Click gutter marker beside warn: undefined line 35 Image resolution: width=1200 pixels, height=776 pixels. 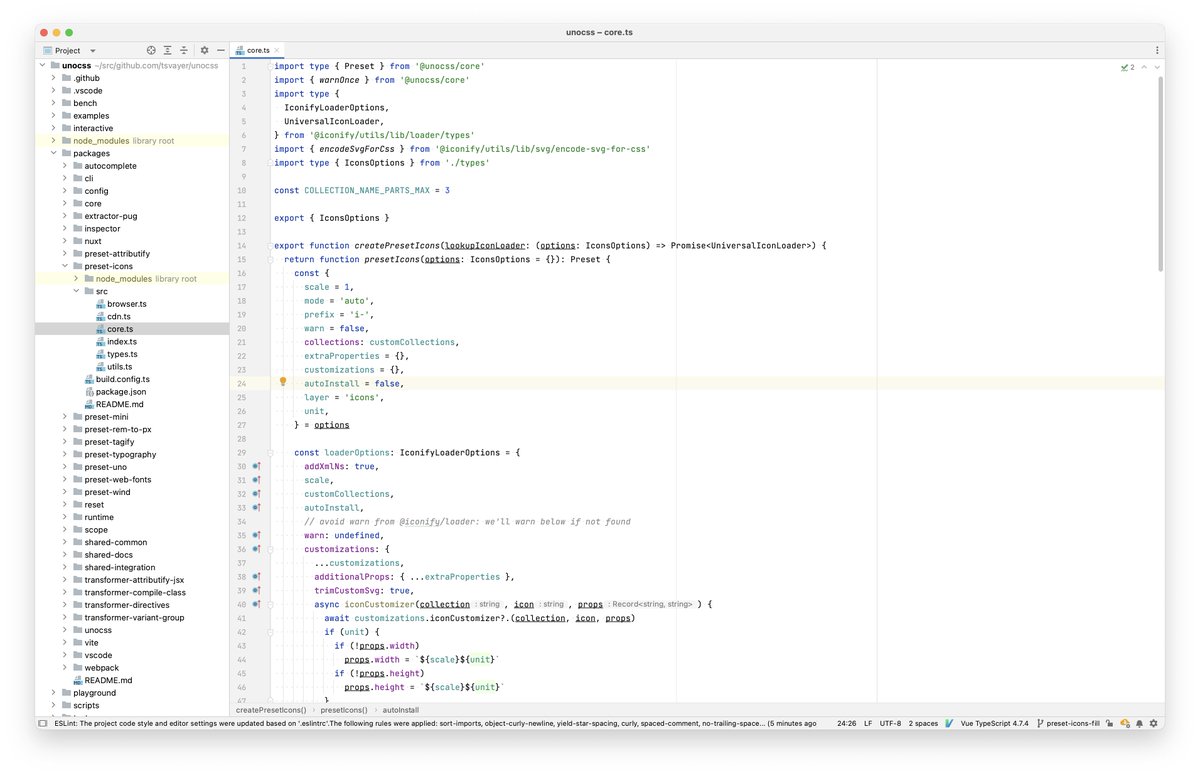[x=256, y=535]
